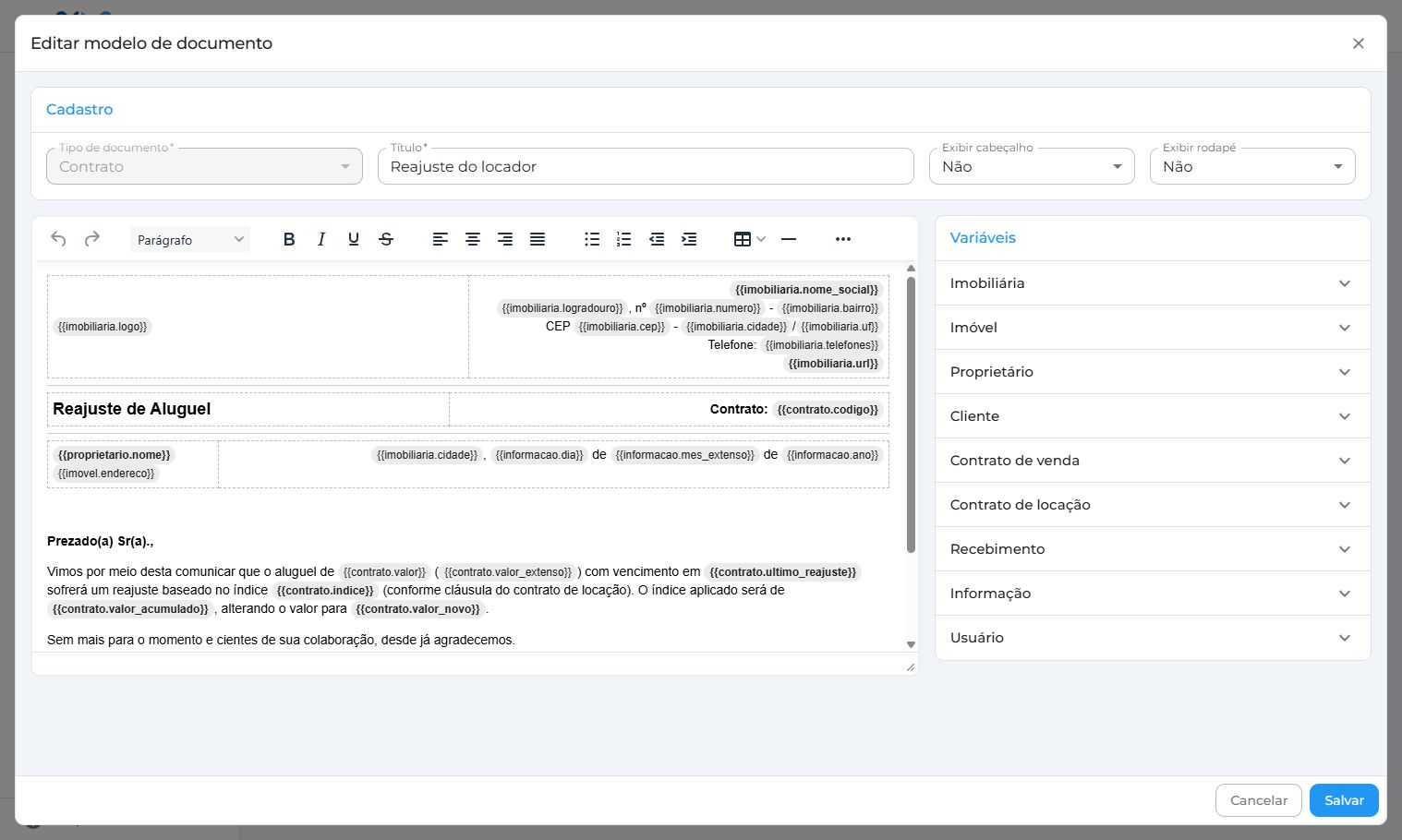
Task: Click the Cancelar button
Action: pyautogui.click(x=1258, y=800)
